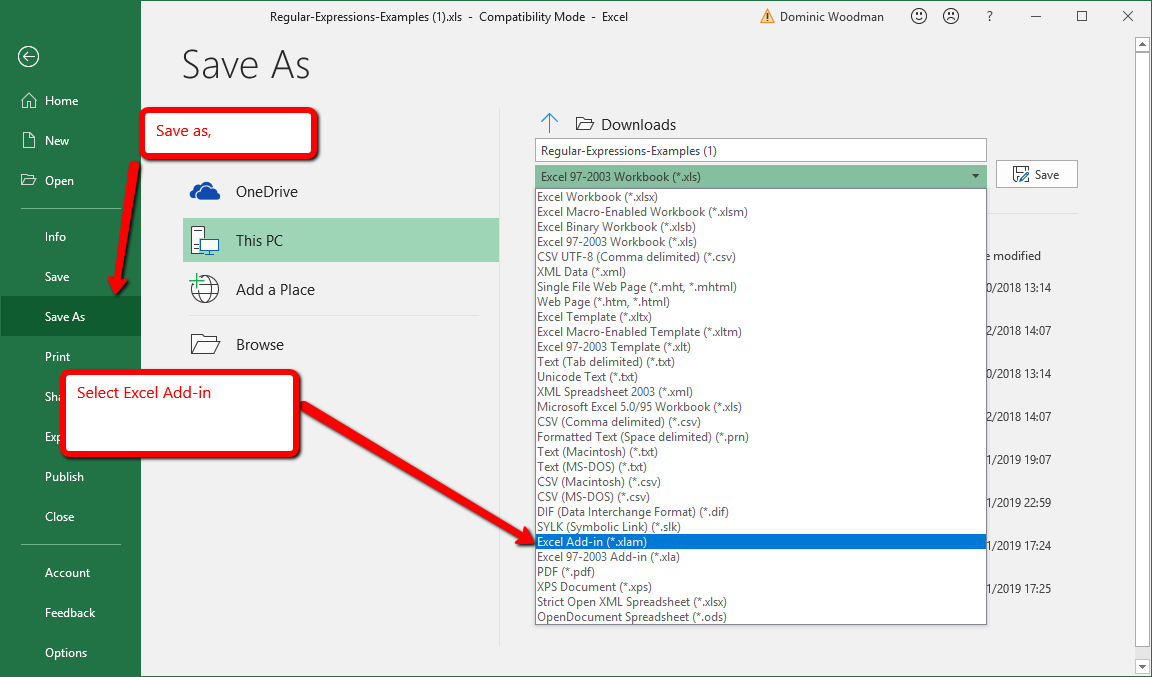
Task: Click the smiley face feedback icon
Action: click(919, 17)
